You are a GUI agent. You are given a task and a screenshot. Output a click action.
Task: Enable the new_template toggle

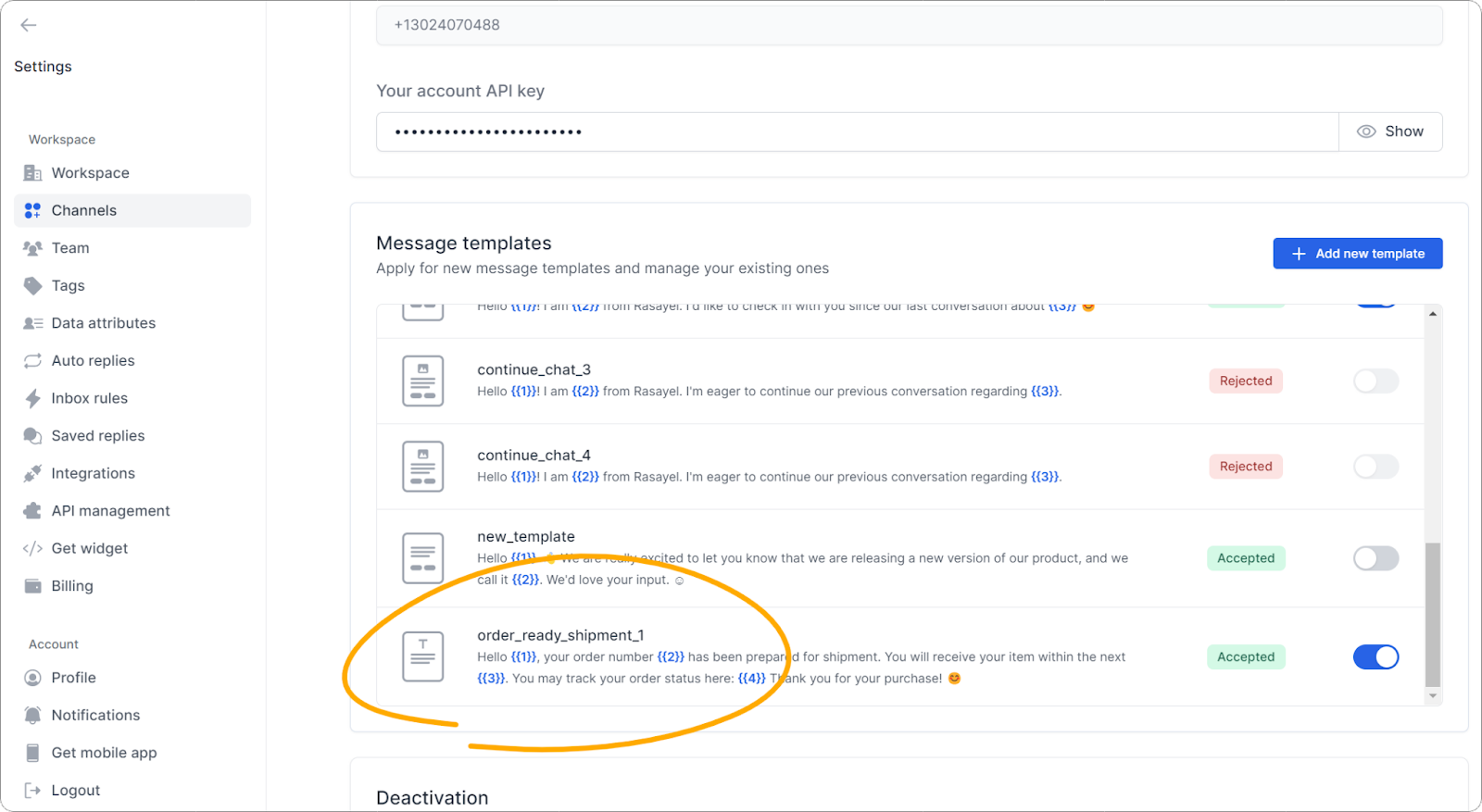coord(1375,558)
